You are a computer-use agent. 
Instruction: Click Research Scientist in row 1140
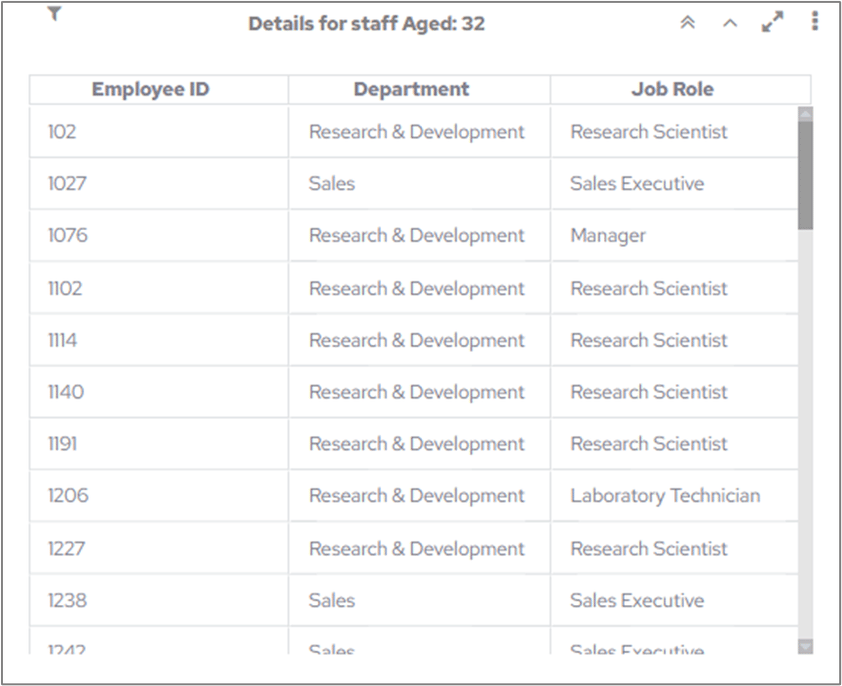[649, 392]
